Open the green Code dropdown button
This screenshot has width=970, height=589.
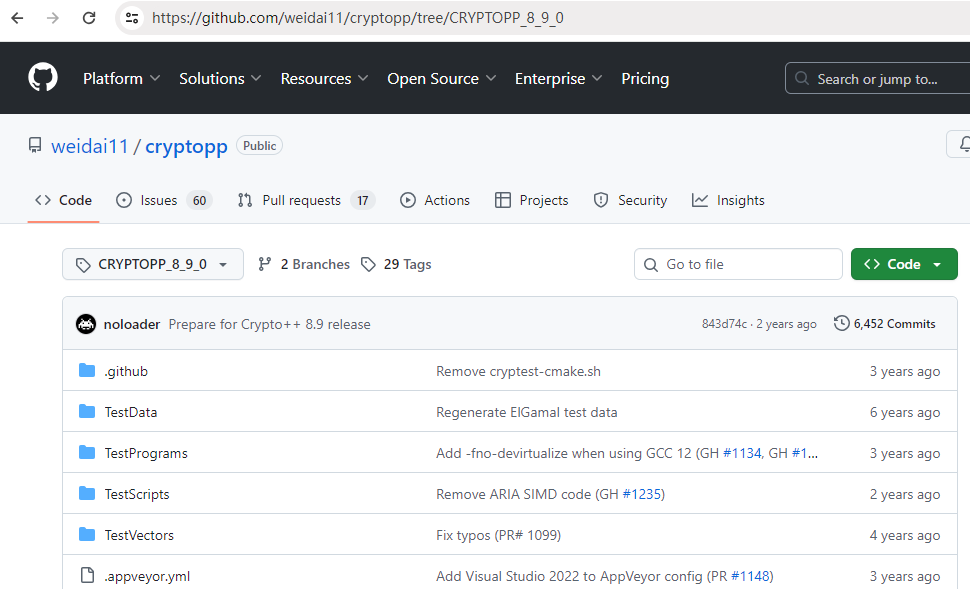click(x=904, y=264)
